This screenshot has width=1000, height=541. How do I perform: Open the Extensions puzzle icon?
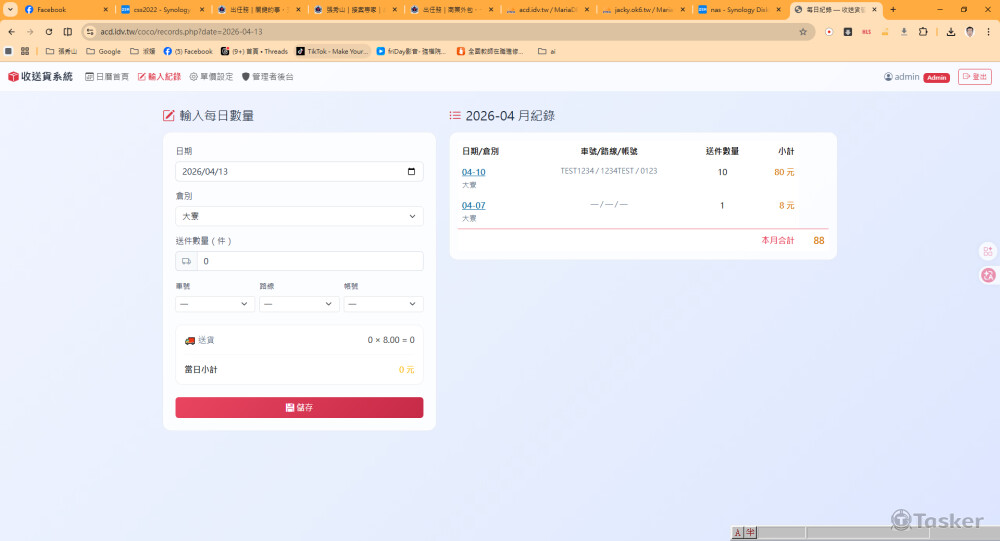(x=923, y=31)
